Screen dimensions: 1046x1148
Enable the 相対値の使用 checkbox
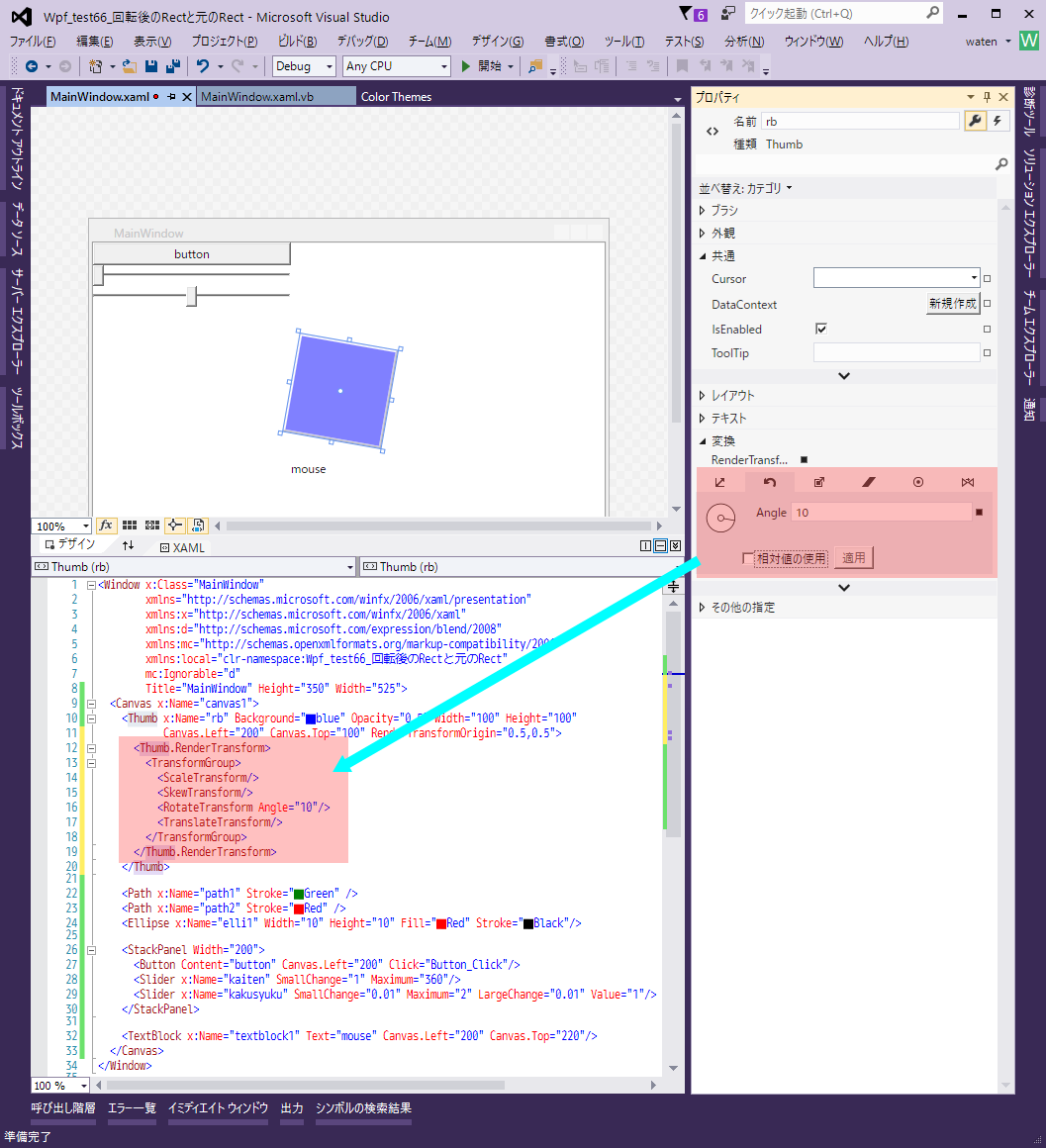pyautogui.click(x=749, y=557)
